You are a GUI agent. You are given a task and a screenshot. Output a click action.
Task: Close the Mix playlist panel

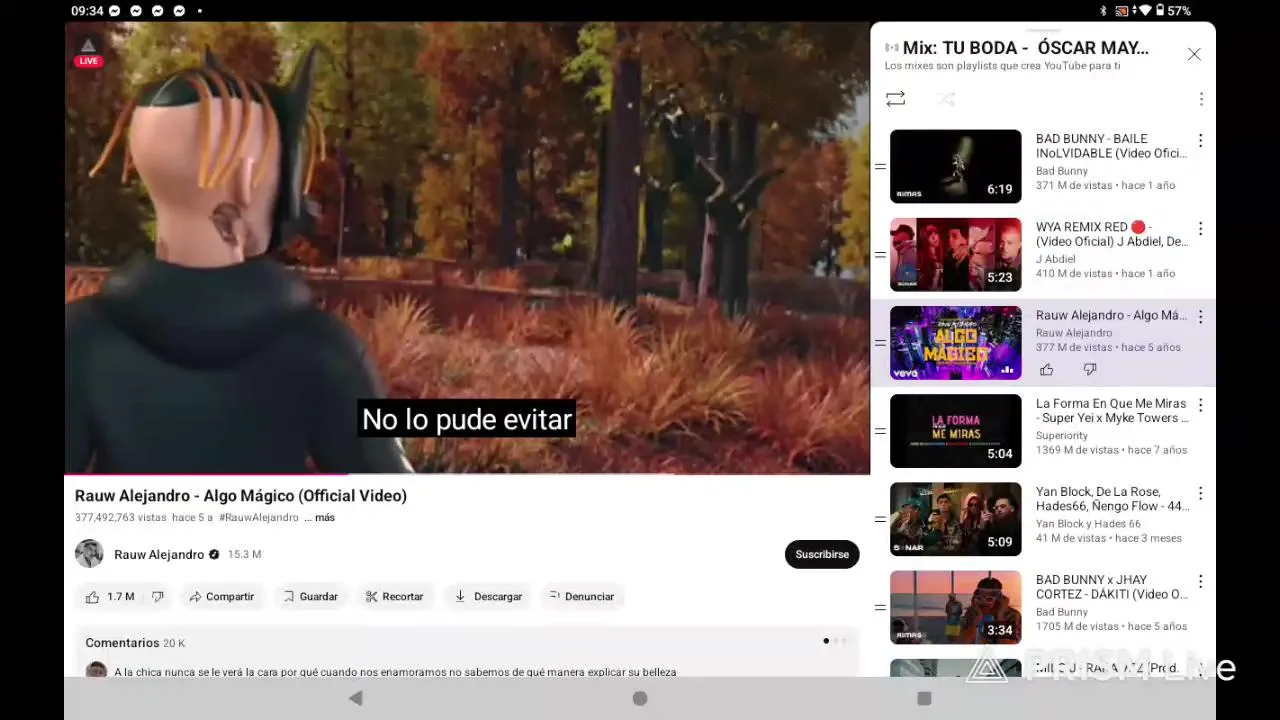1194,54
